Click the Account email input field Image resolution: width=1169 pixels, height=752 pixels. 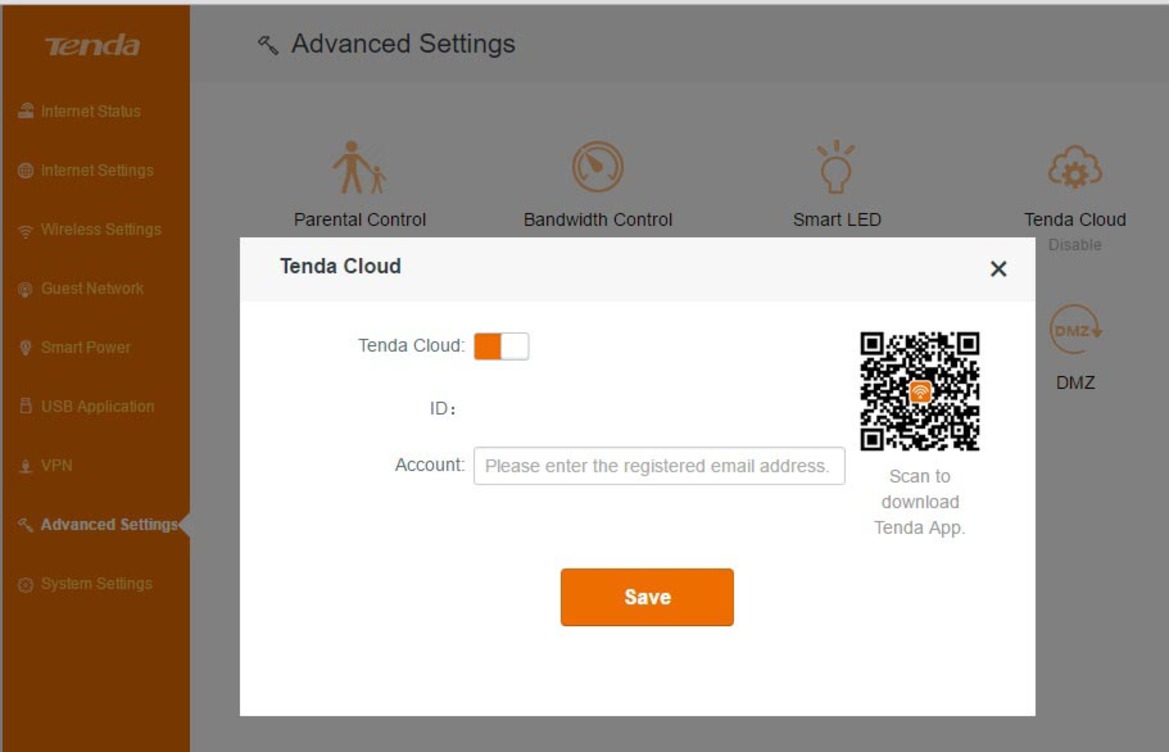click(659, 466)
